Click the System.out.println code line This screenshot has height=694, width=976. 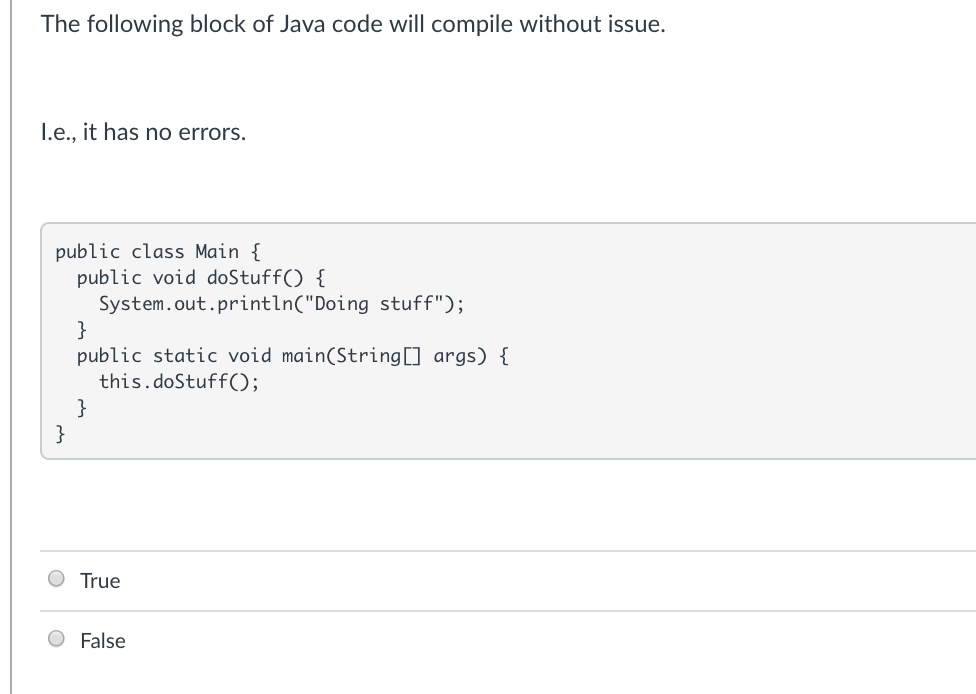pyautogui.click(x=281, y=303)
